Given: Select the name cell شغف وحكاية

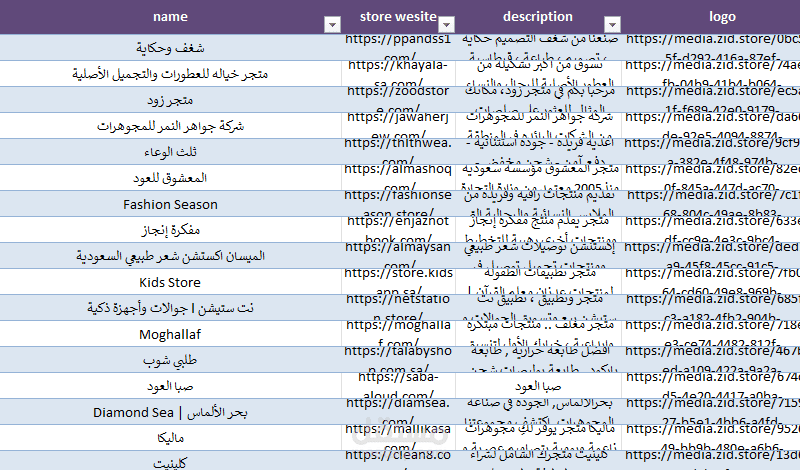Looking at the screenshot, I should (170, 47).
